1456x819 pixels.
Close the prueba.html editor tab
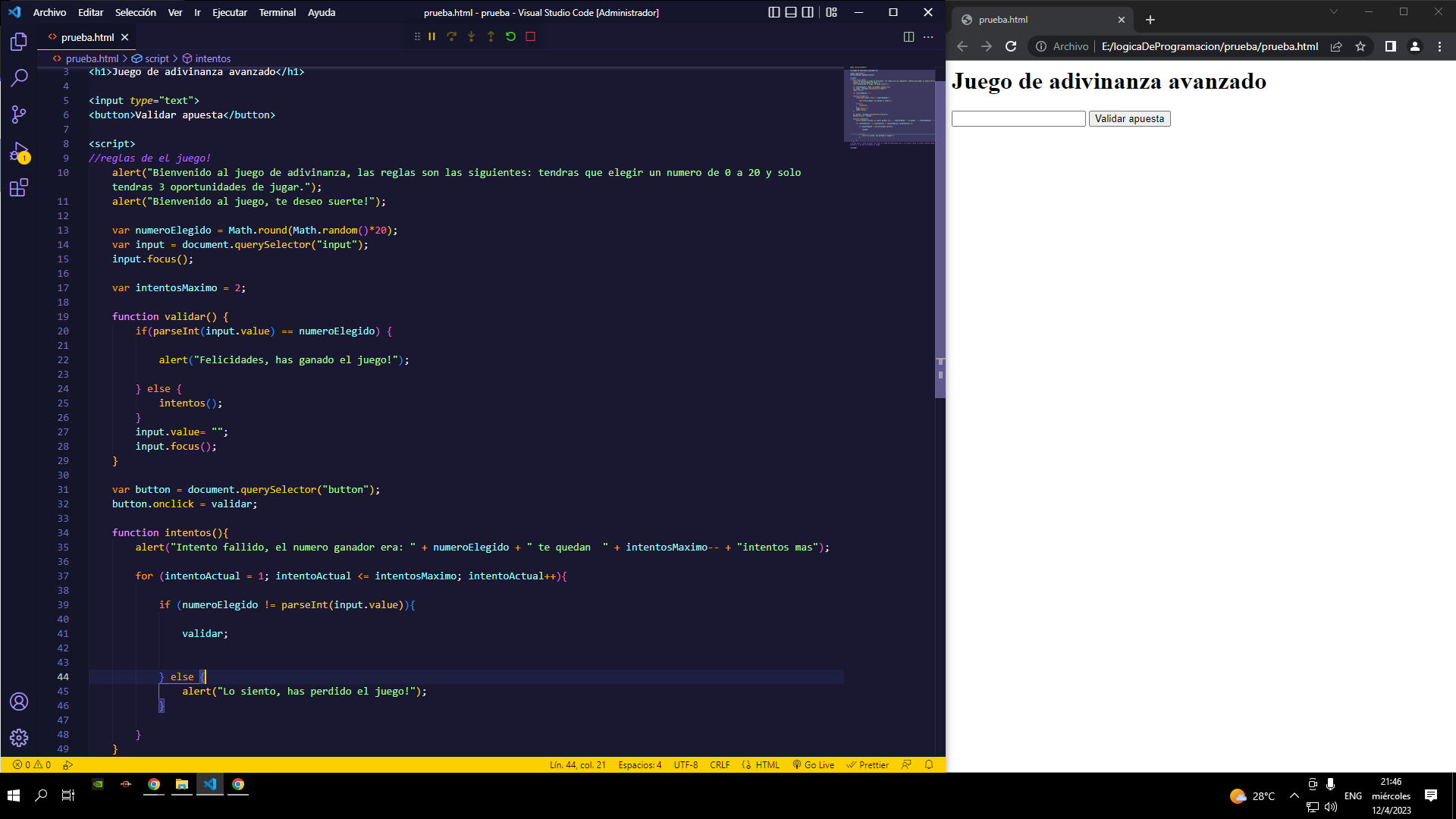click(x=125, y=37)
